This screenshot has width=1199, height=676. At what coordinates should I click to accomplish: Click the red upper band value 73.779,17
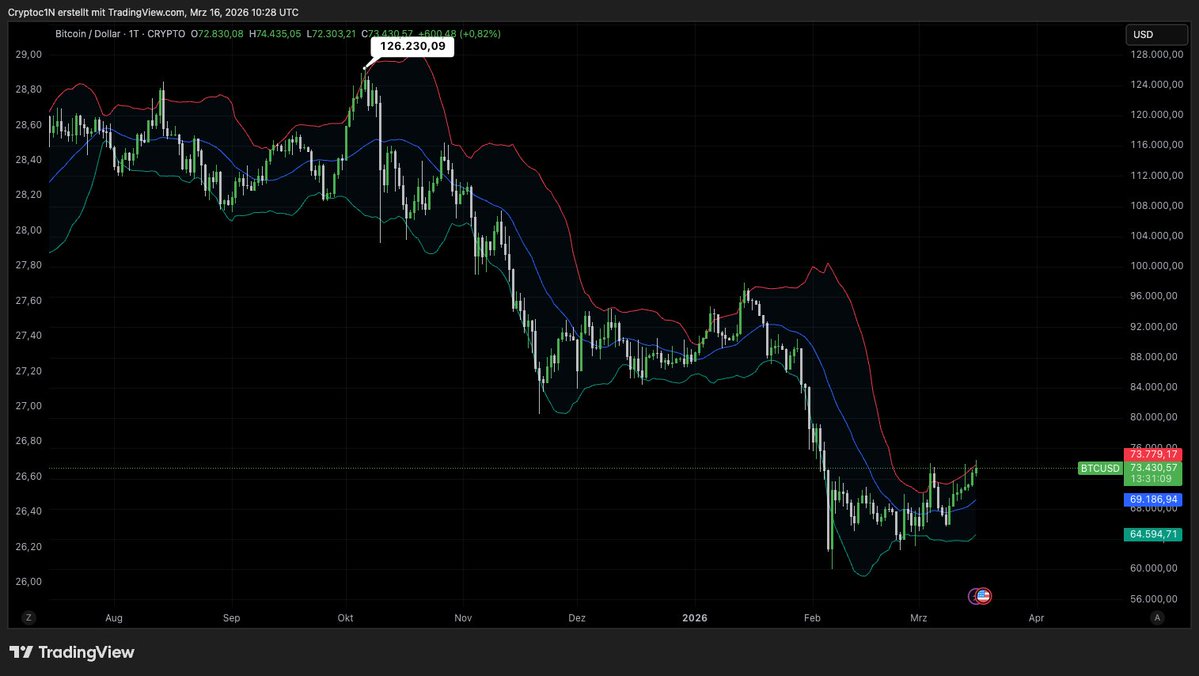coord(1153,454)
